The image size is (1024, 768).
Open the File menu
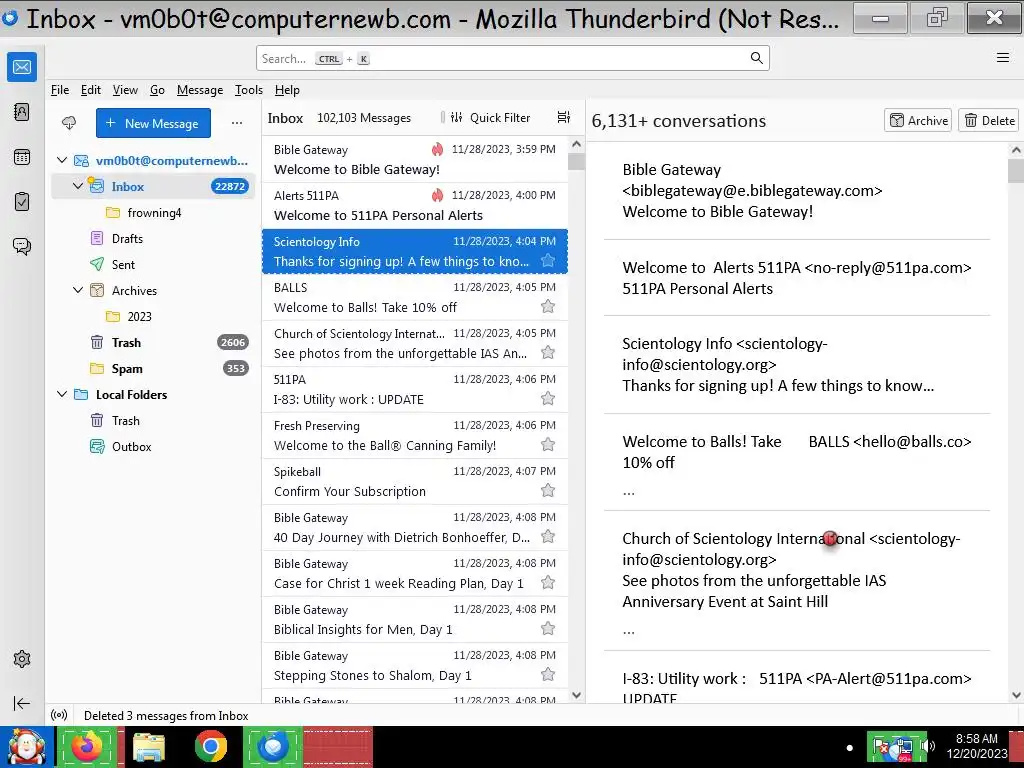pos(59,90)
